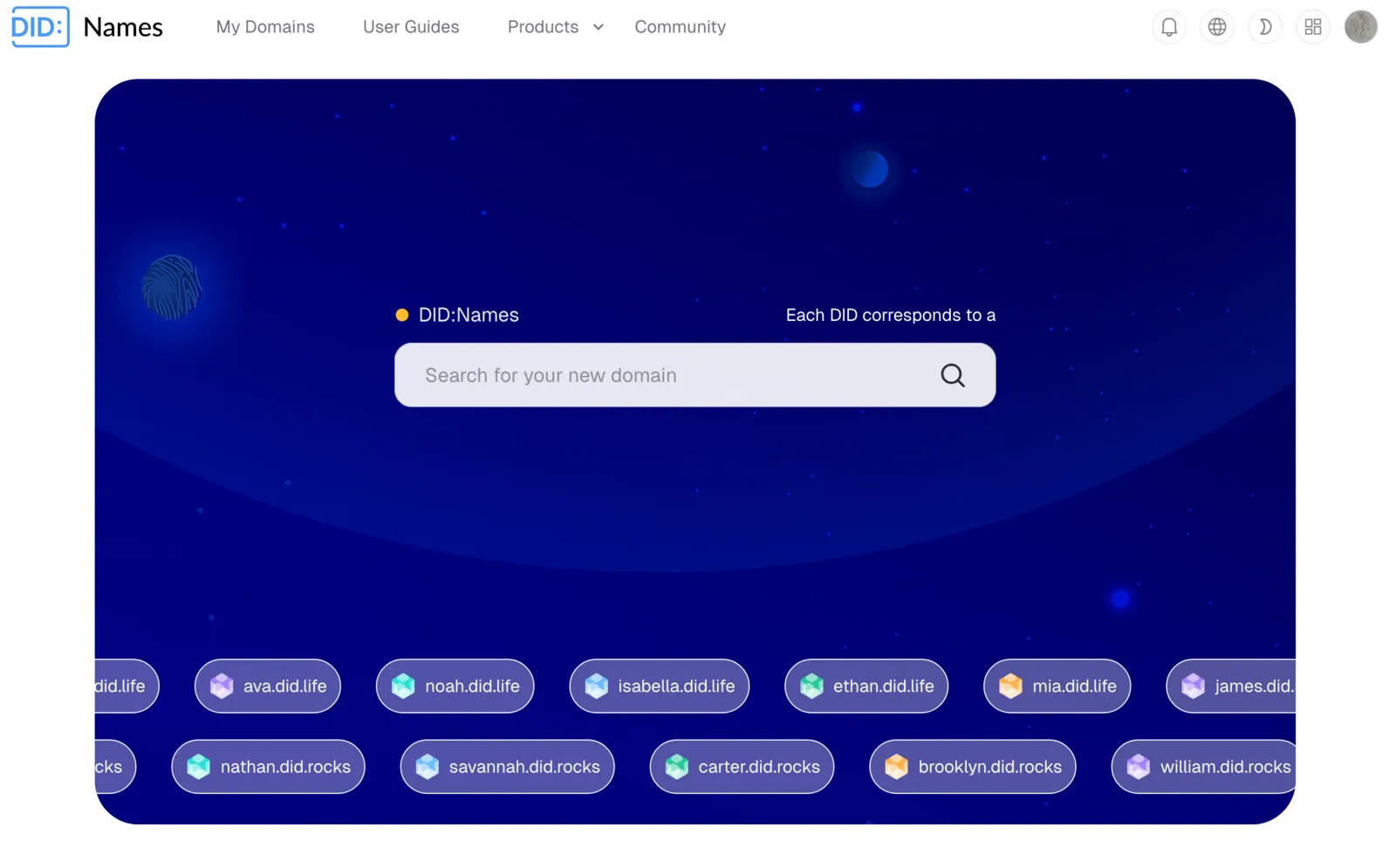Visit the Community page

pos(681,27)
